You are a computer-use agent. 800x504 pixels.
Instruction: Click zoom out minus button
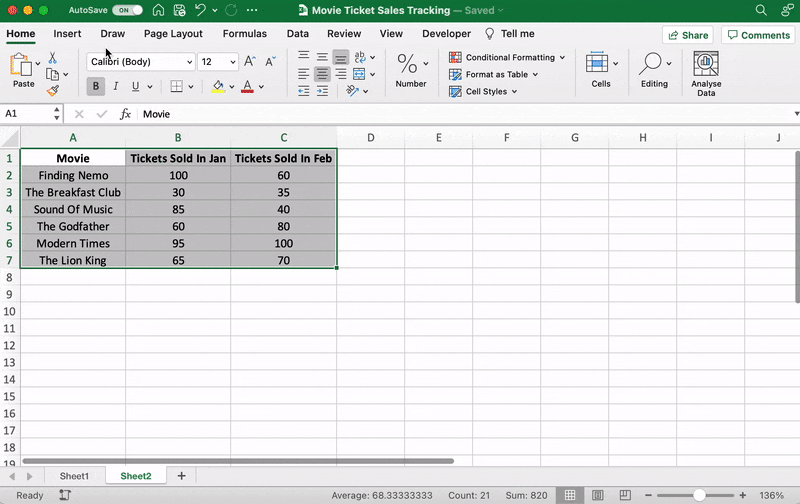pos(648,495)
